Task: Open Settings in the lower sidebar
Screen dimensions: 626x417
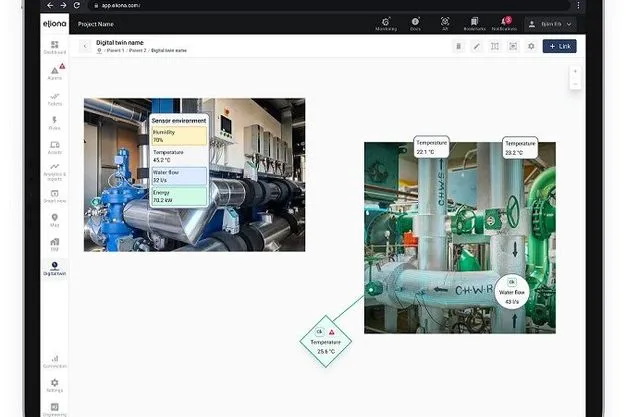Action: click(55, 385)
